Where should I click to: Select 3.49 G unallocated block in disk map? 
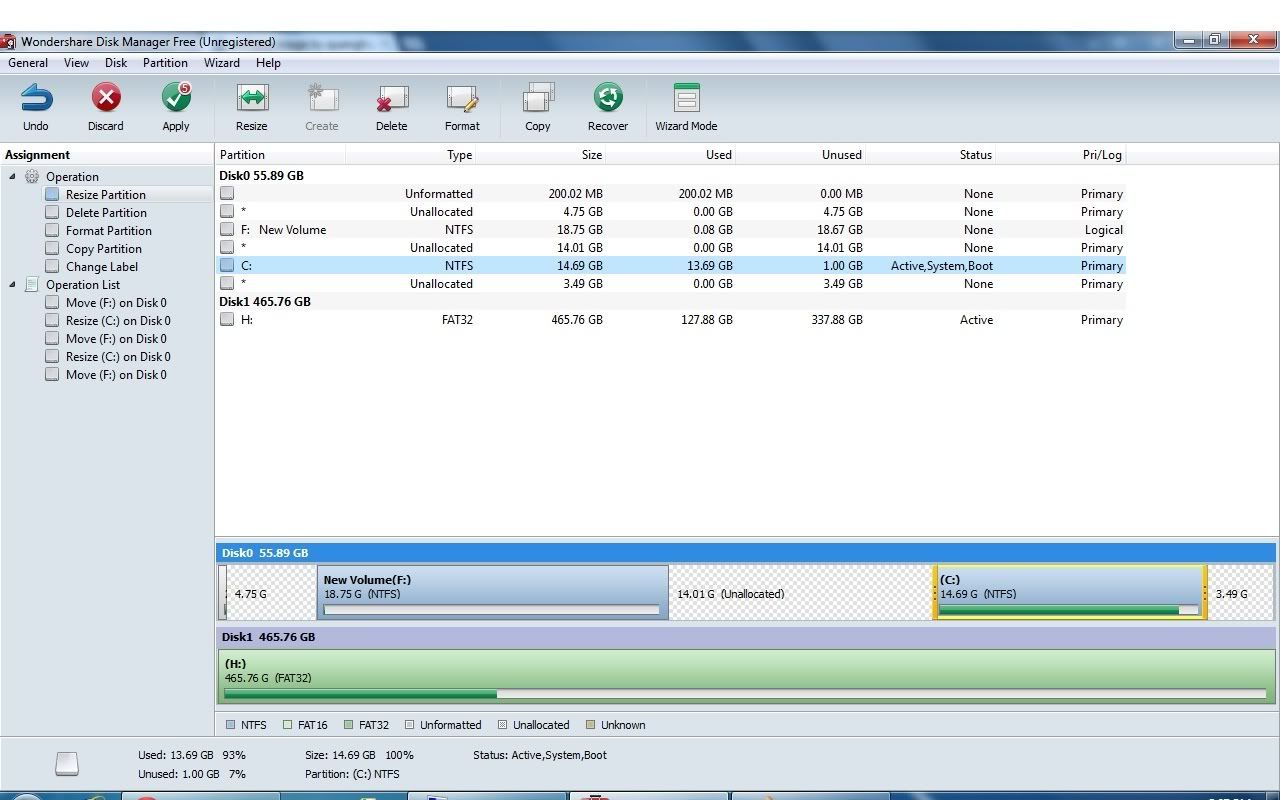point(1241,593)
